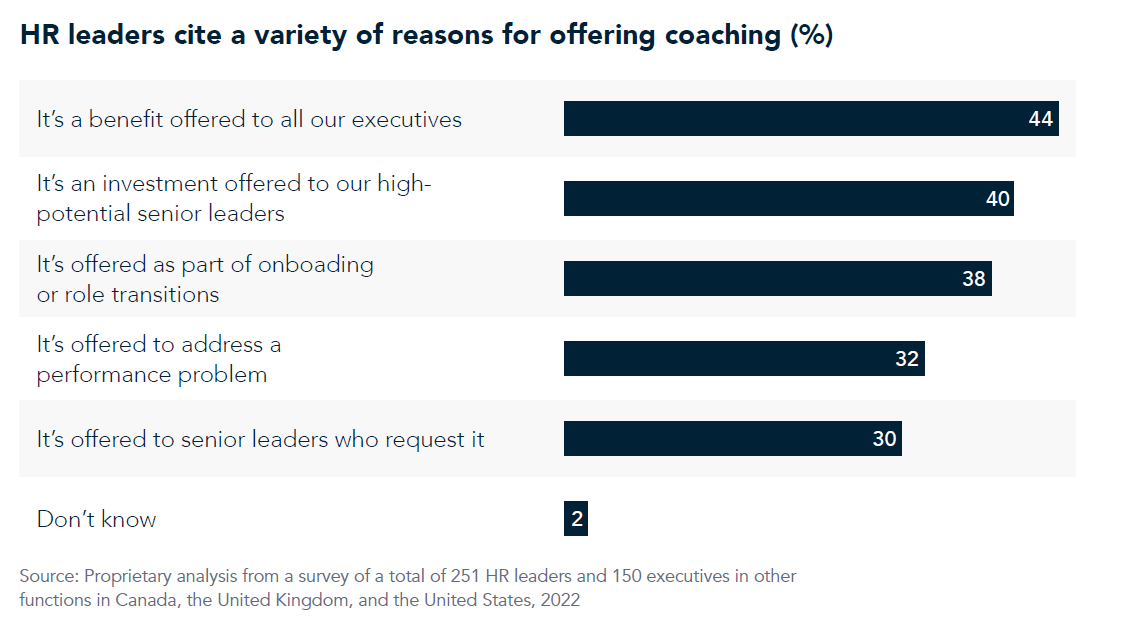Click the value 44 on the top bar

1040,119
